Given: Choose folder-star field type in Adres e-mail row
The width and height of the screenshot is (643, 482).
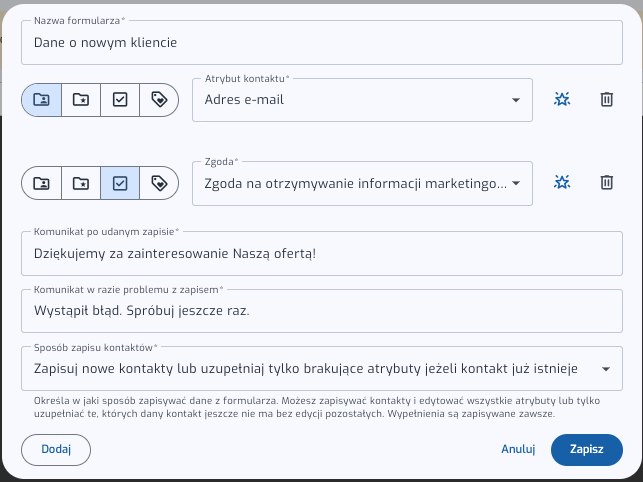Looking at the screenshot, I should point(81,100).
